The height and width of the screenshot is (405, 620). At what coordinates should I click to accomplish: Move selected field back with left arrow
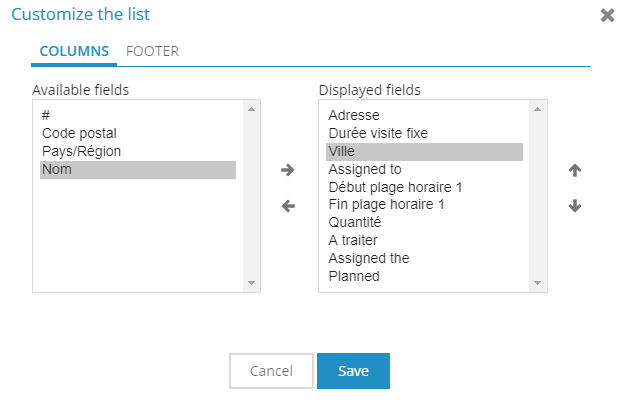coord(288,206)
